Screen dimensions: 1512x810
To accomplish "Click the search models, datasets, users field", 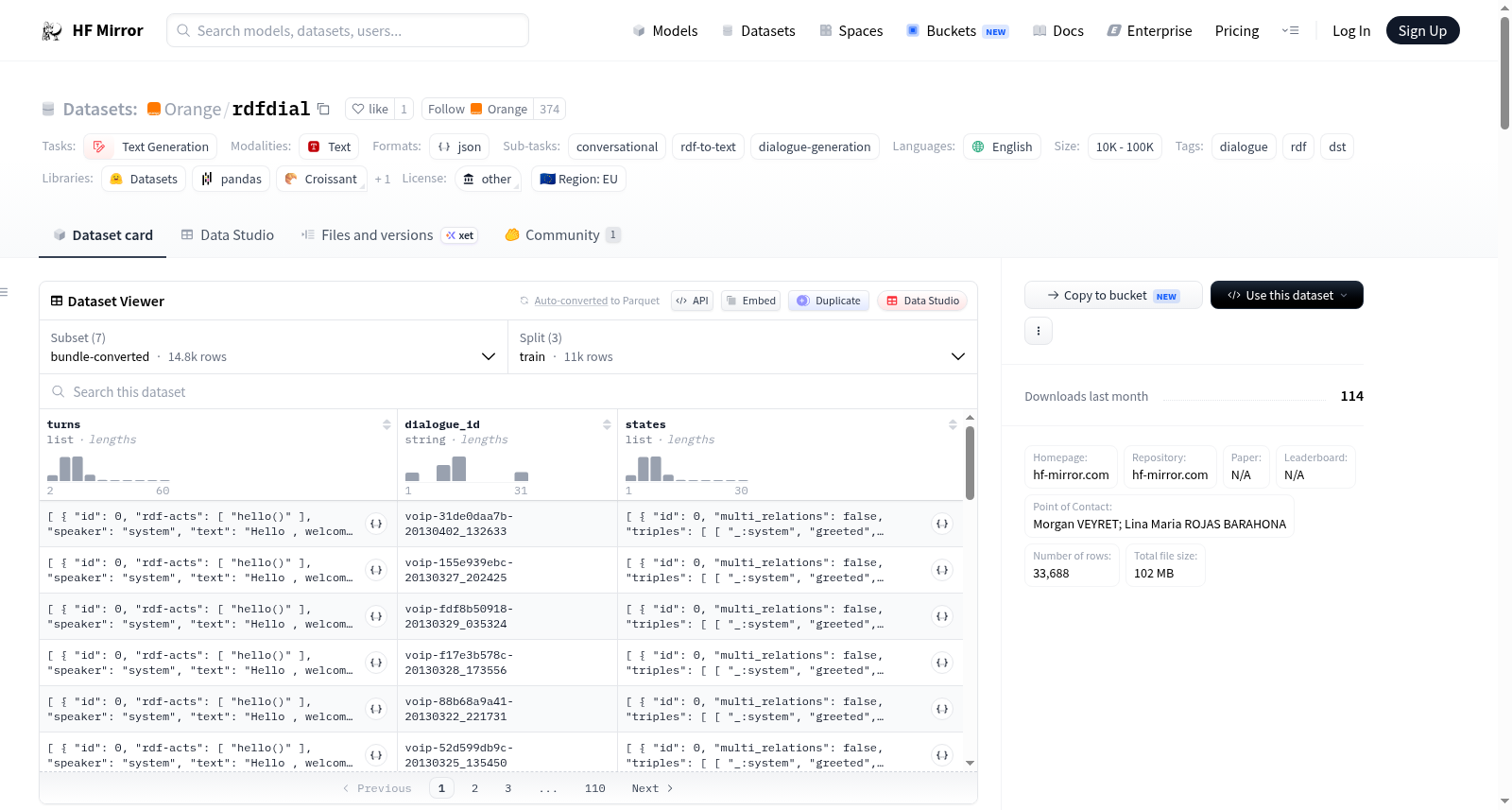I will [x=348, y=31].
